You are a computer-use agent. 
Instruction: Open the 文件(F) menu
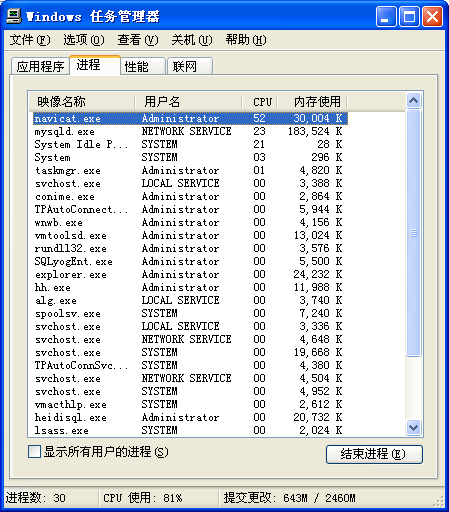point(30,40)
